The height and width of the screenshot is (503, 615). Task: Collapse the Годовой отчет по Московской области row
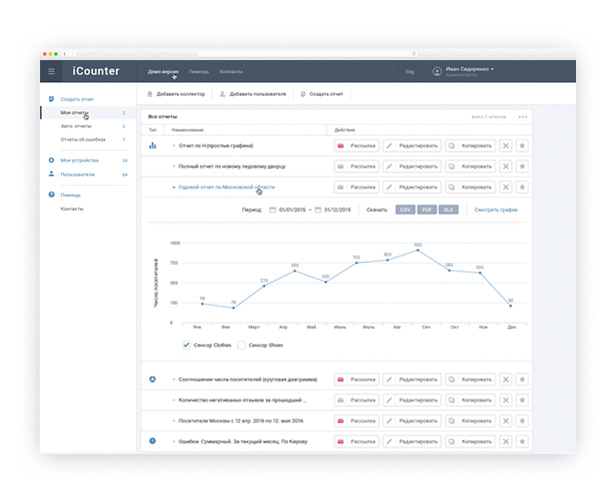click(x=173, y=187)
